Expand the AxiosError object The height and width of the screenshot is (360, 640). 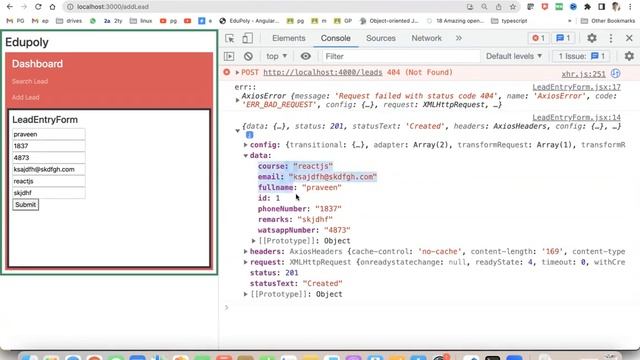(x=238, y=100)
